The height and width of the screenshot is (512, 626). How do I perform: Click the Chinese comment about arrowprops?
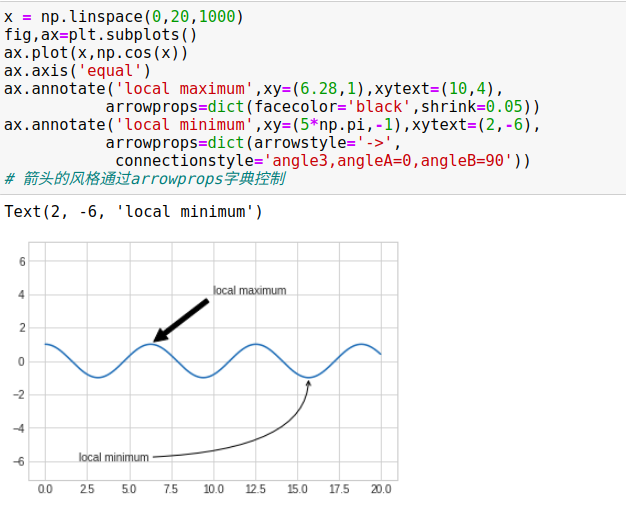click(x=145, y=179)
